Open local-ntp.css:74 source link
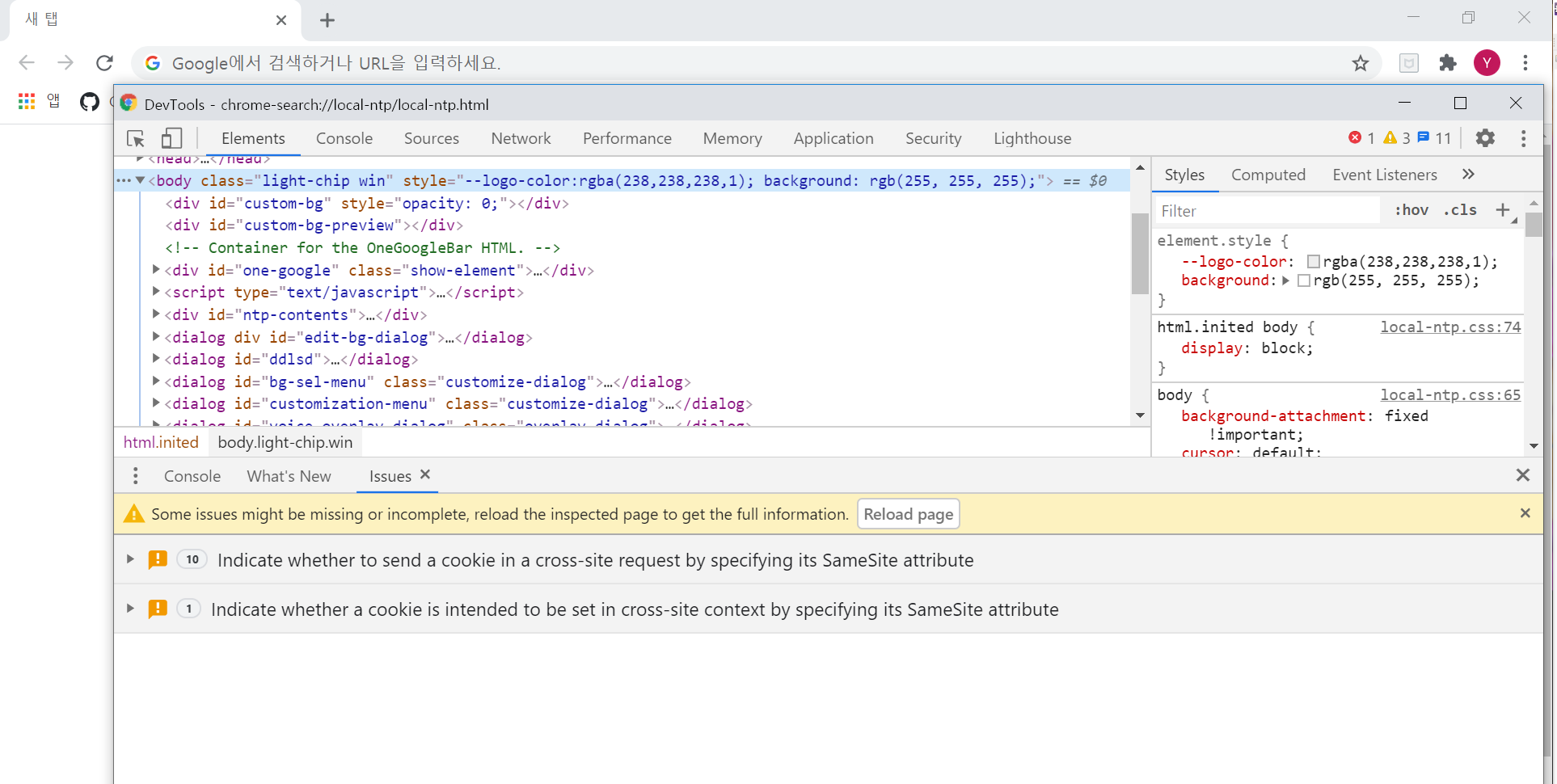 click(x=1450, y=327)
